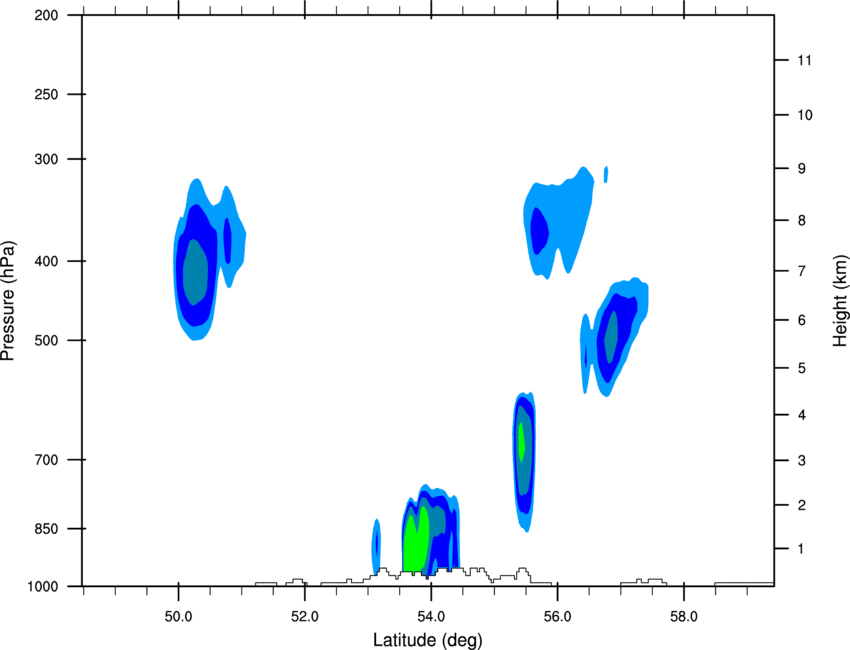
Task: Click the teal core near 50 degrees latitude
Action: coord(195,273)
